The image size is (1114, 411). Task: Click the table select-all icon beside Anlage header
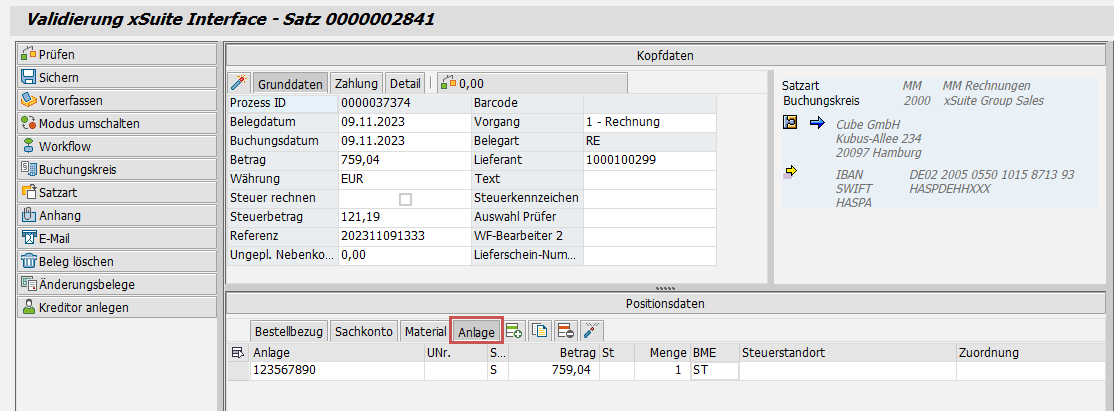(x=238, y=353)
